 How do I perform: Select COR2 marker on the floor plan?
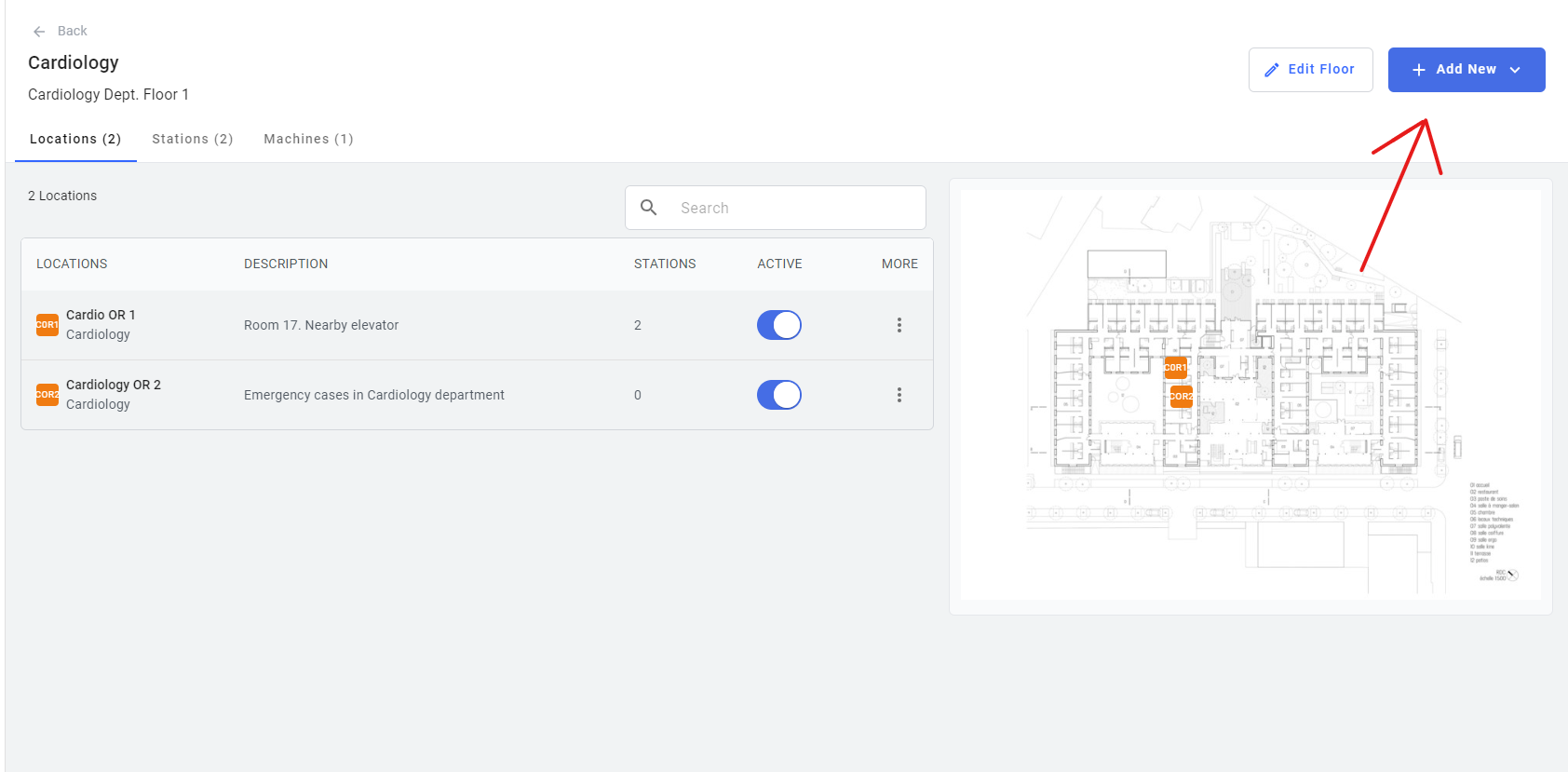[1182, 397]
